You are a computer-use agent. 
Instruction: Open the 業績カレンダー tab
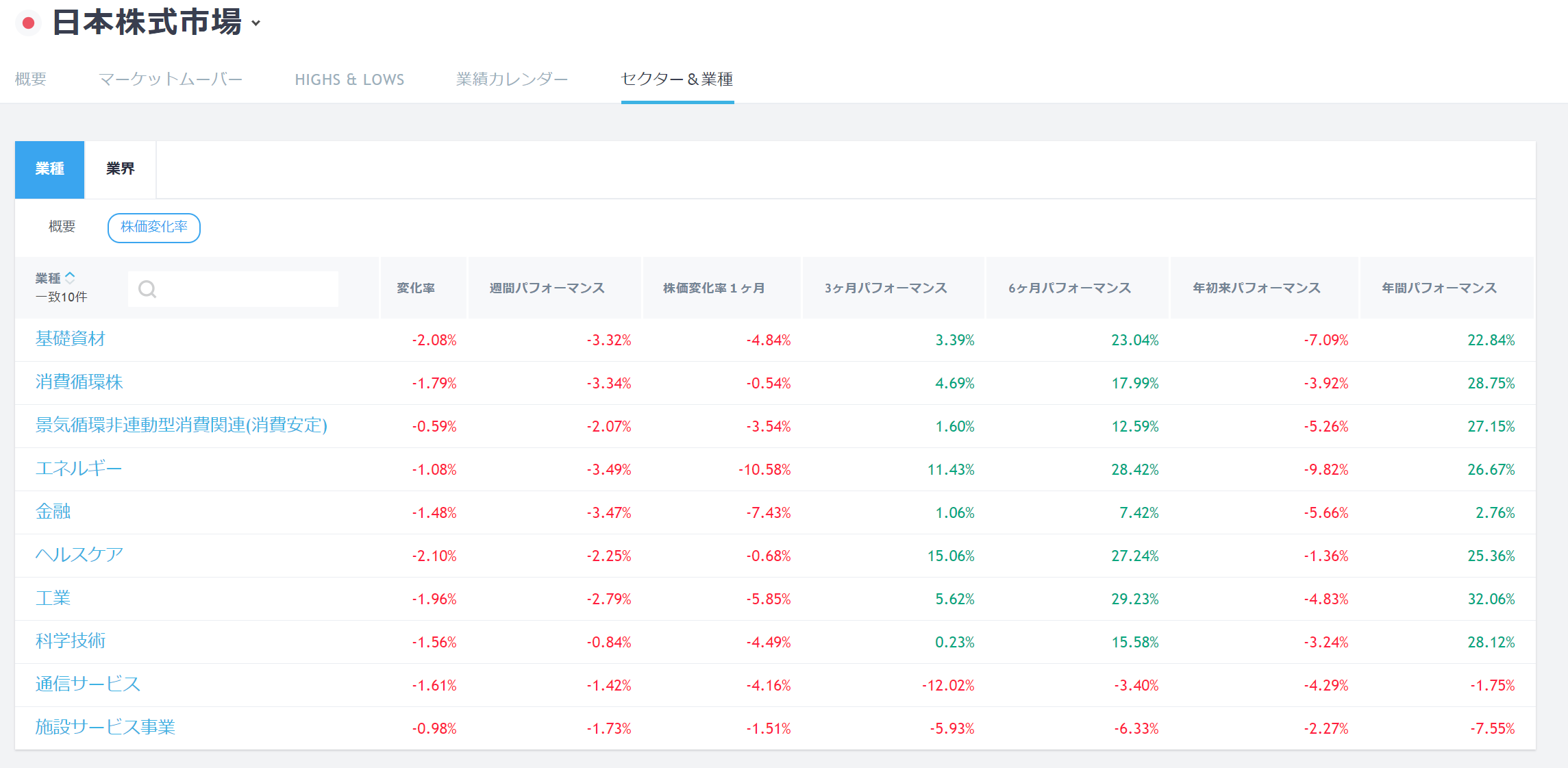(x=512, y=79)
